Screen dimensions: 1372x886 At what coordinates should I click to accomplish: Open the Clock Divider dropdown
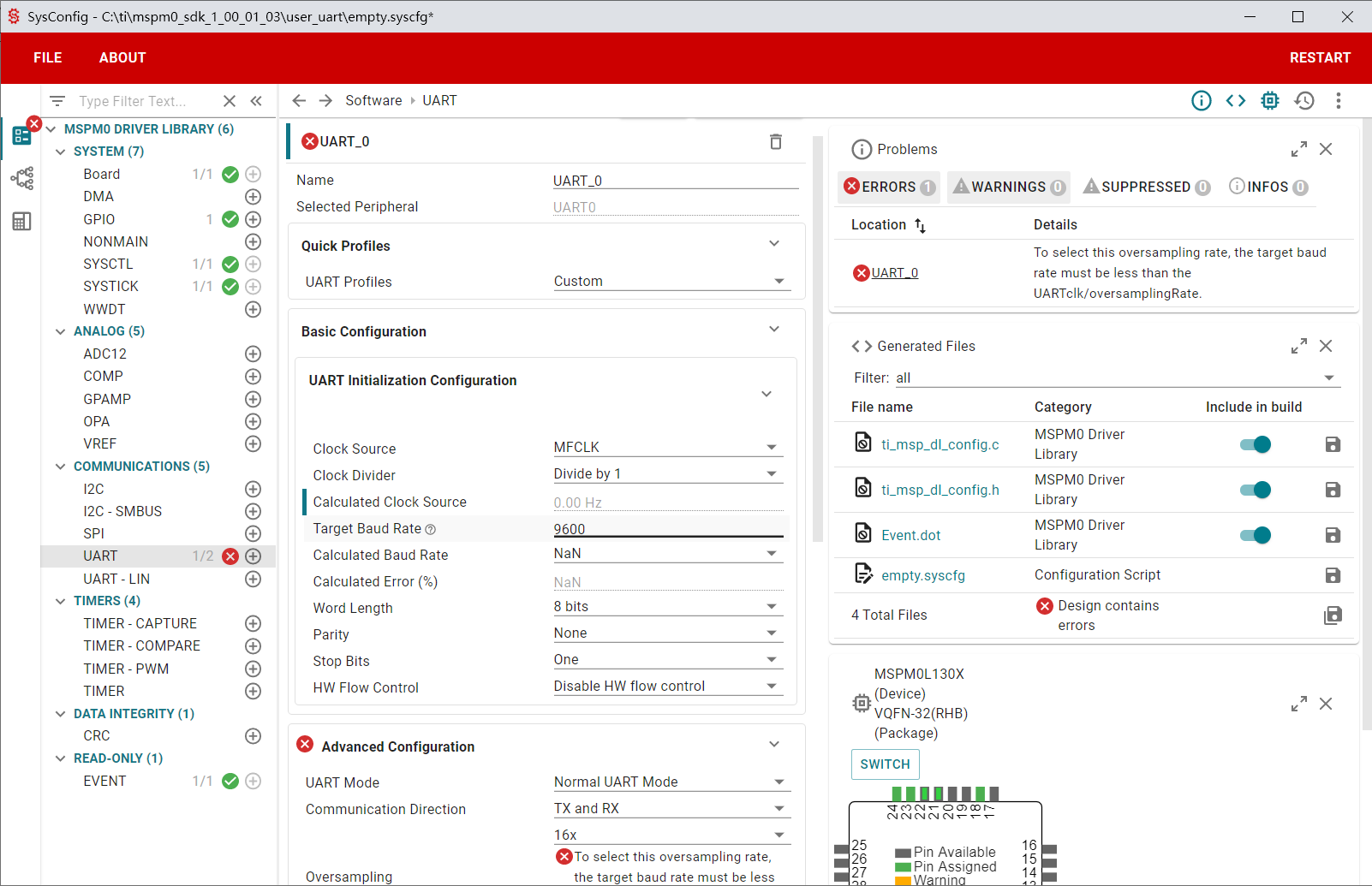(668, 474)
